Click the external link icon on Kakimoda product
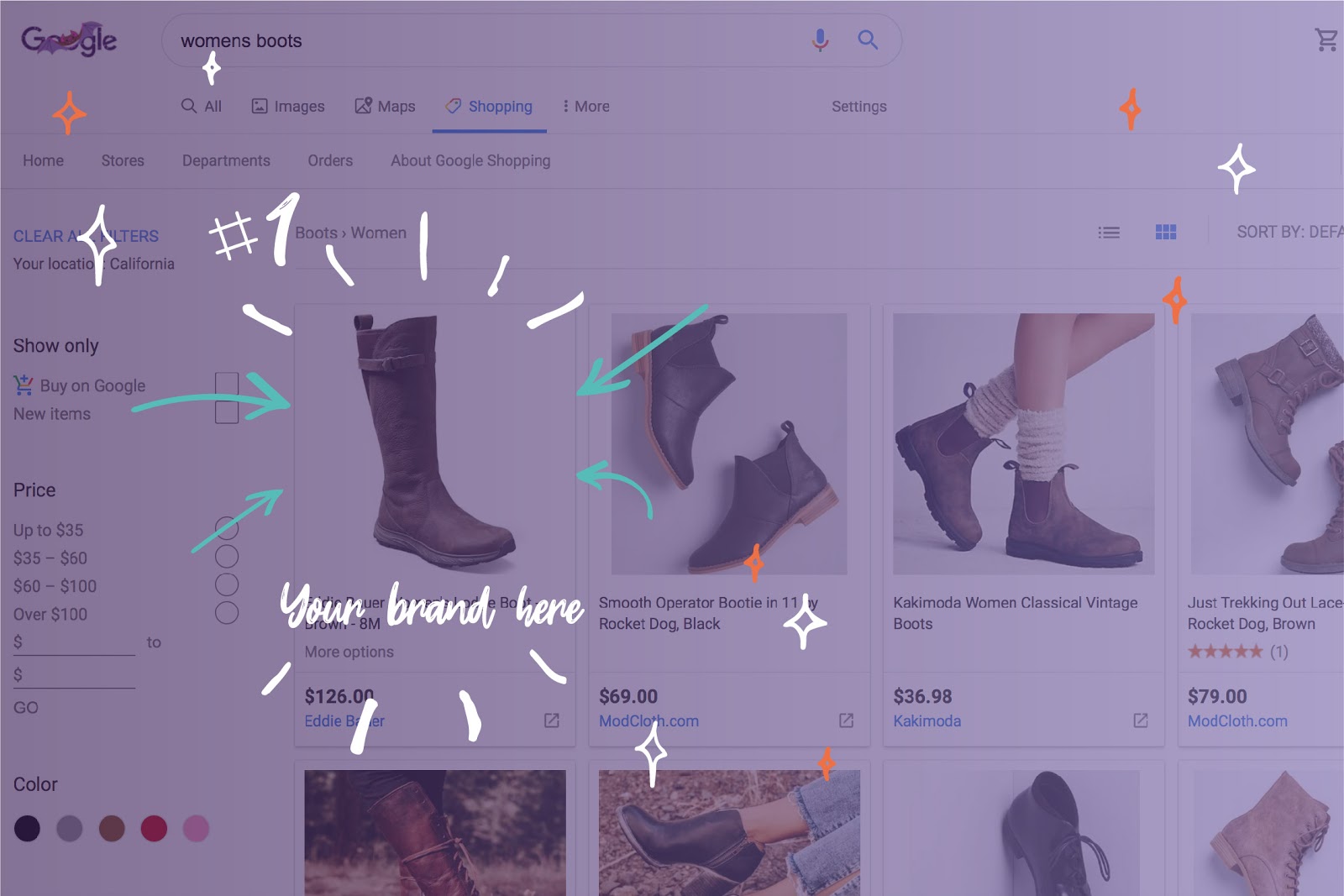The image size is (1344, 896). (1140, 720)
